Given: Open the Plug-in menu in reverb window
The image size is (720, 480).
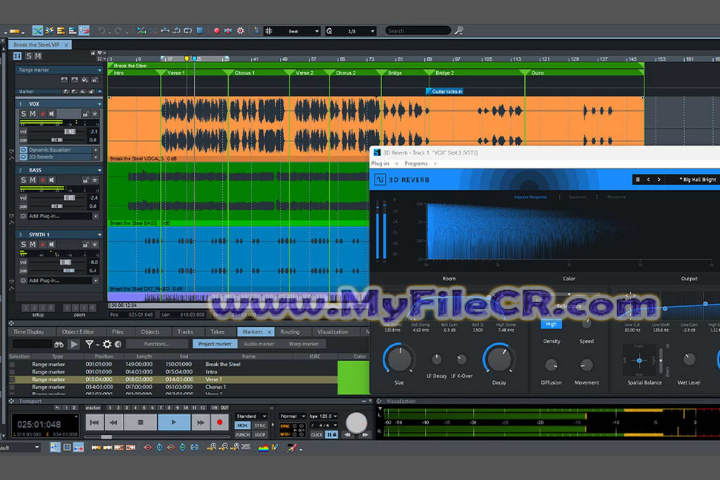Looking at the screenshot, I should pyautogui.click(x=380, y=164).
